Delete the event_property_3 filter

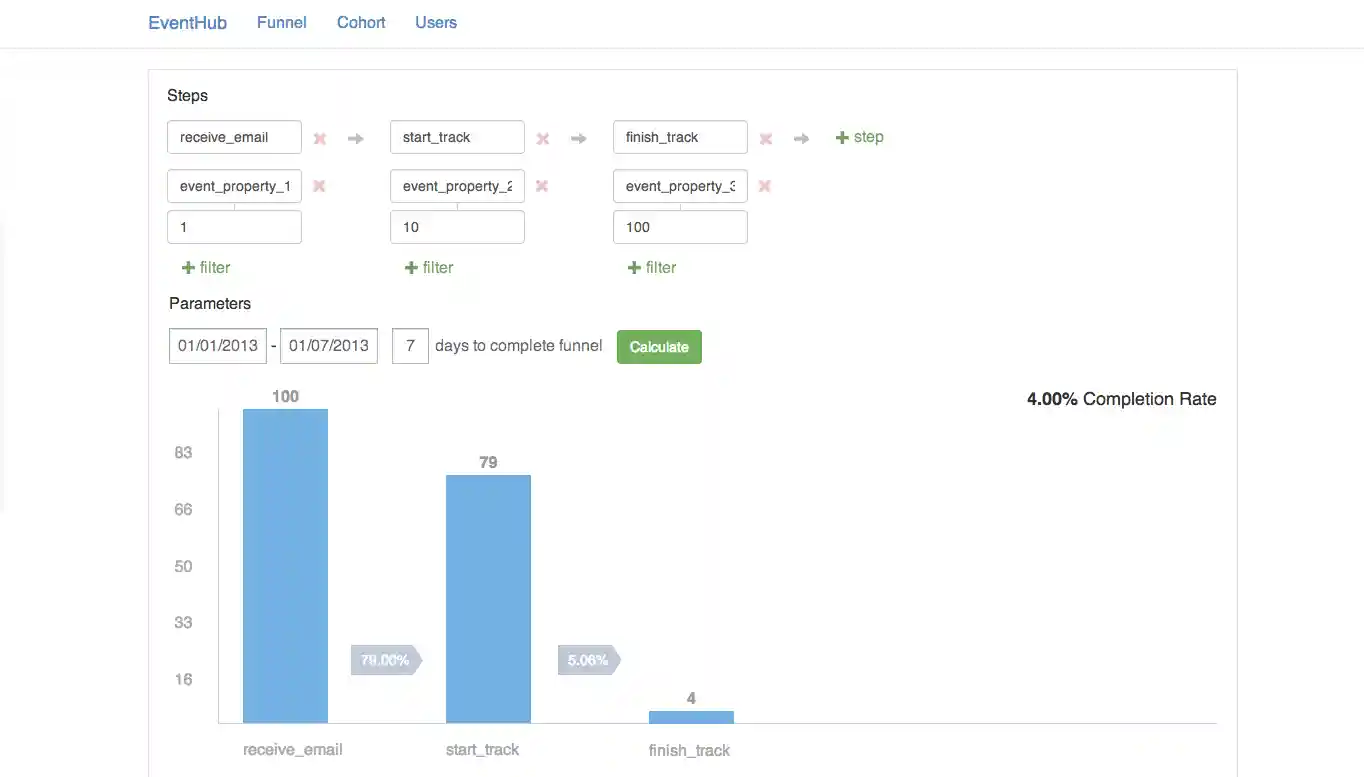tap(765, 186)
